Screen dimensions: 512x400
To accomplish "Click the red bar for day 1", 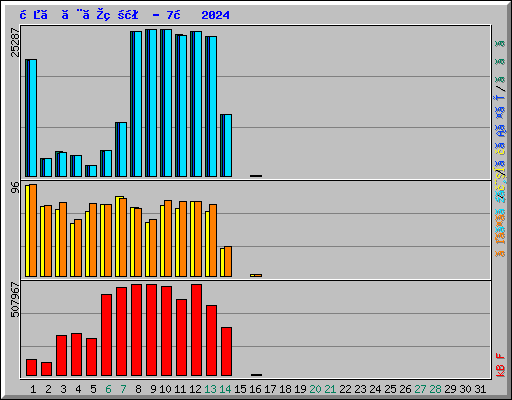I will (31, 368).
